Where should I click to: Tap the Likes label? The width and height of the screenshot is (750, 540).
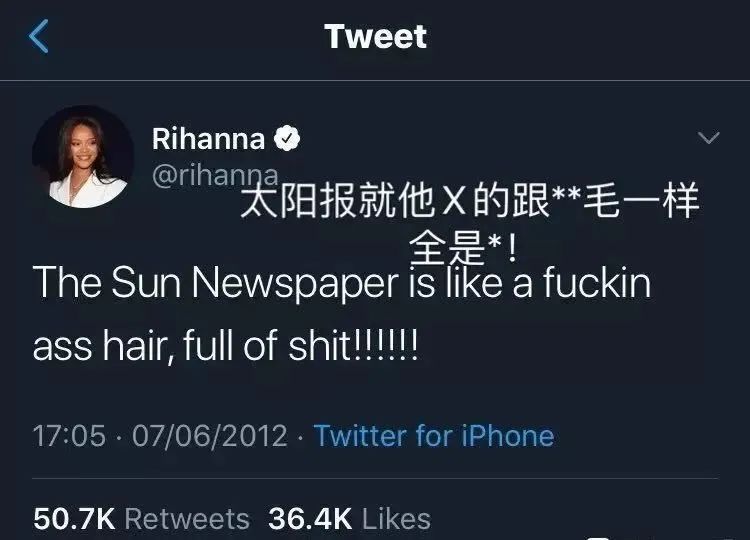[397, 518]
